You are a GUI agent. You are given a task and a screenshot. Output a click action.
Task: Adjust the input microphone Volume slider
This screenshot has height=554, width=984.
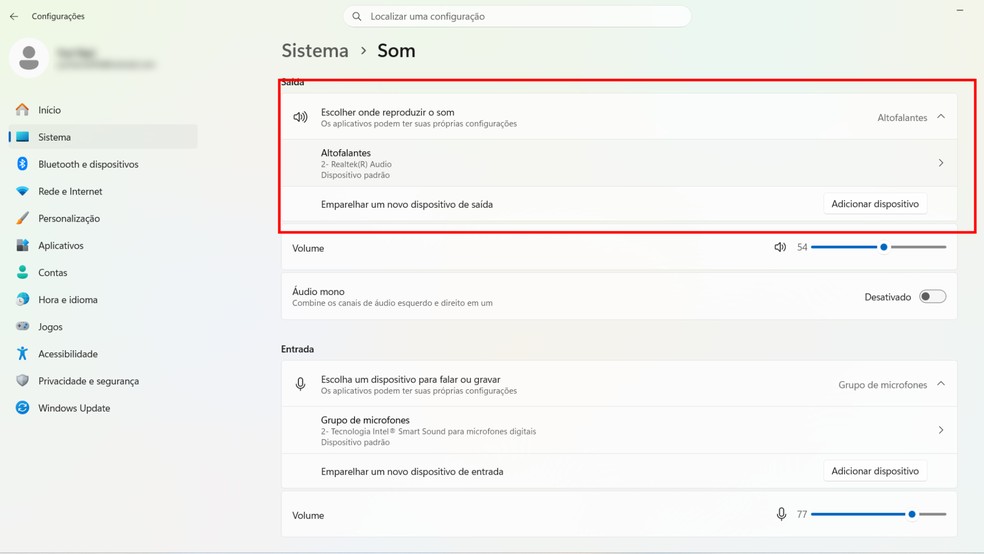pyautogui.click(x=878, y=514)
